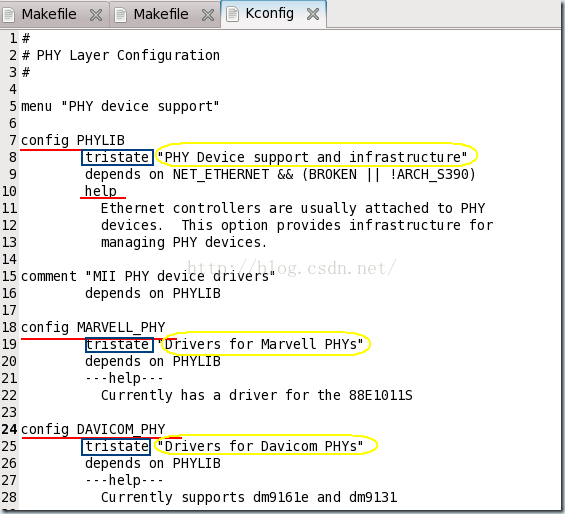565x514 pixels.
Task: Click 'Currently supports dm9161e and dm9131' line
Action: 249,497
